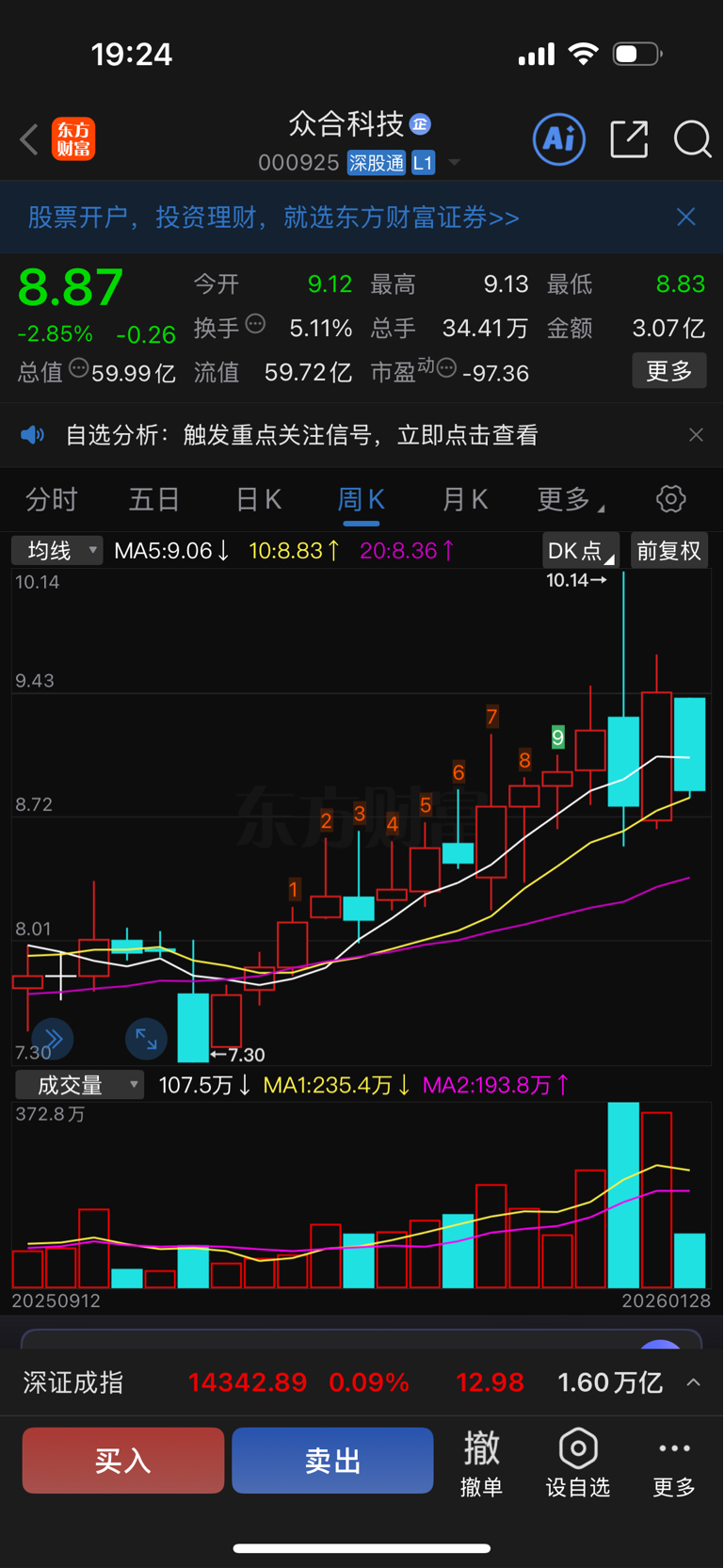This screenshot has width=724, height=1568.
Task: Tap the share export icon
Action: point(629,139)
